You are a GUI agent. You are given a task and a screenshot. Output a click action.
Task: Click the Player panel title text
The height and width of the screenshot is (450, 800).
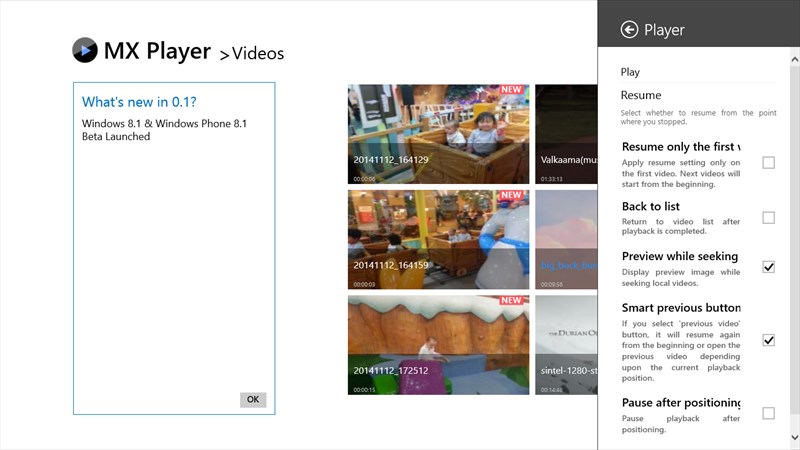coord(664,30)
